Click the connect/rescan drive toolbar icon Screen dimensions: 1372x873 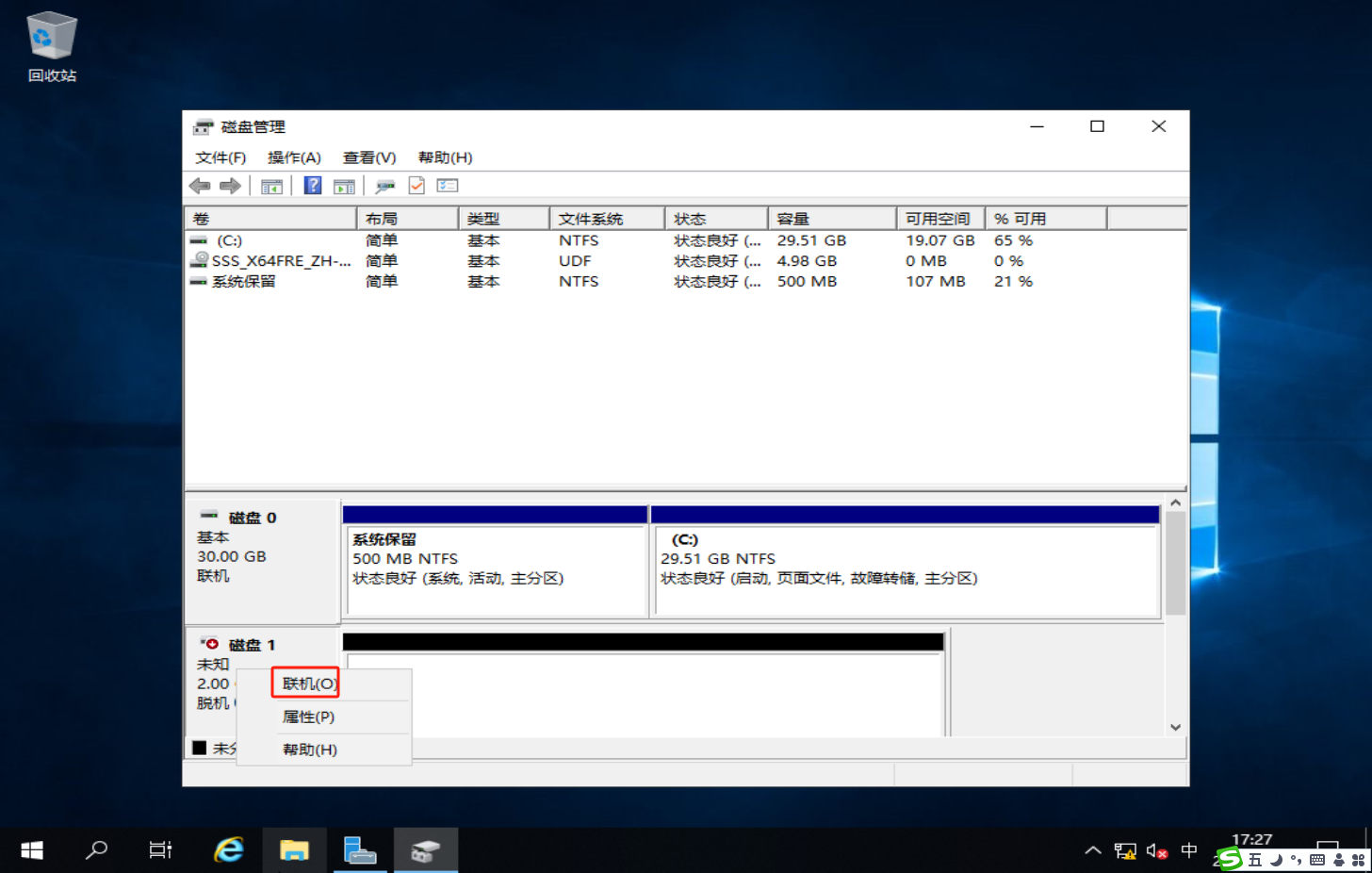[385, 186]
